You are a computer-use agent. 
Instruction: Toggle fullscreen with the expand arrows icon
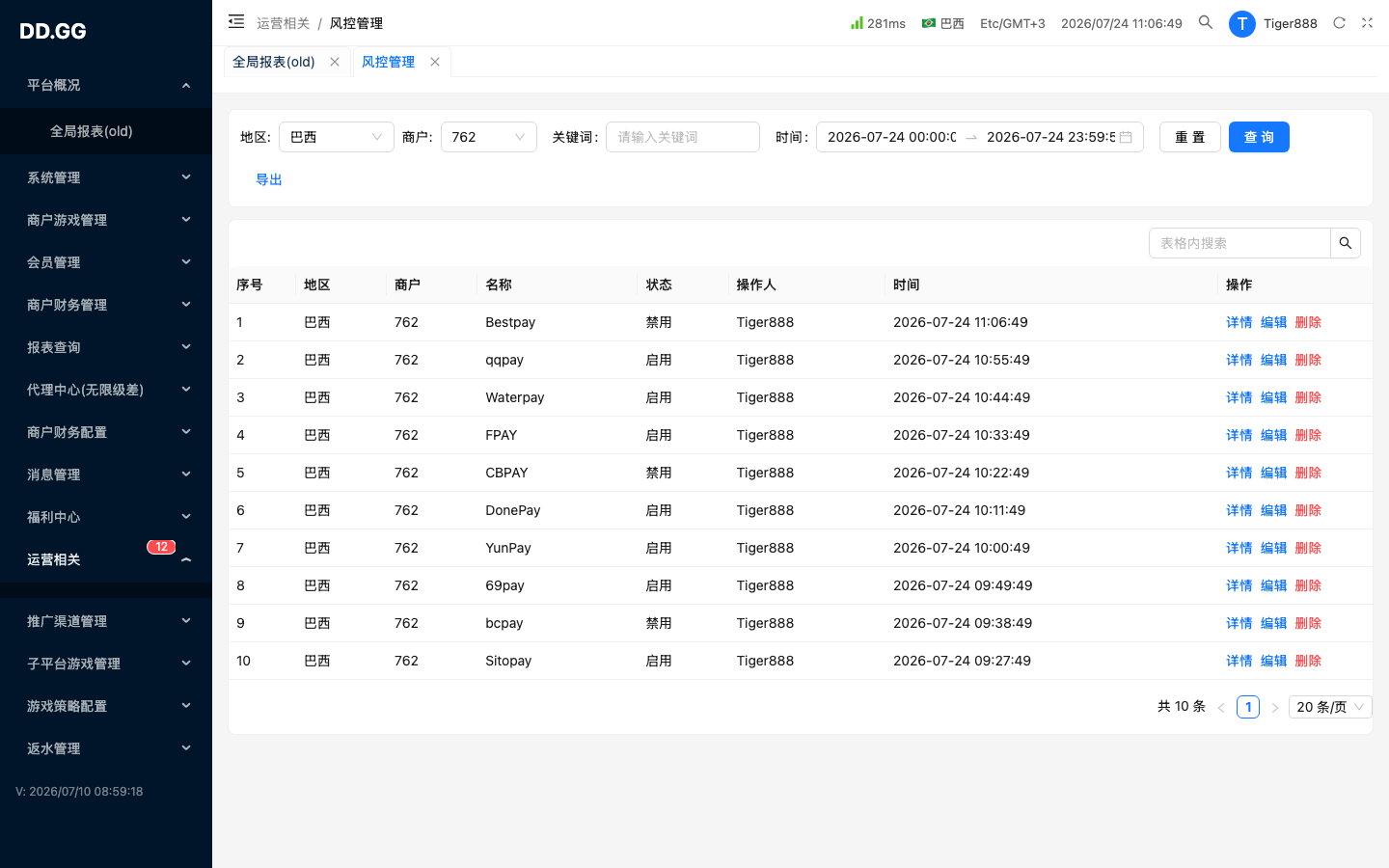(1367, 22)
